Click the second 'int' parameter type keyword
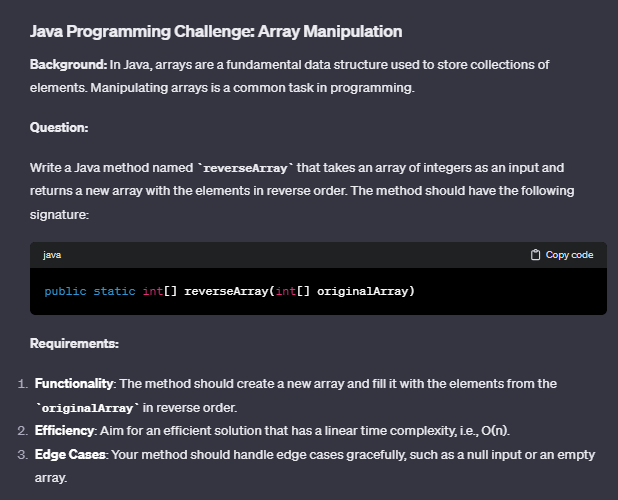The image size is (618, 500). pyautogui.click(x=286, y=292)
